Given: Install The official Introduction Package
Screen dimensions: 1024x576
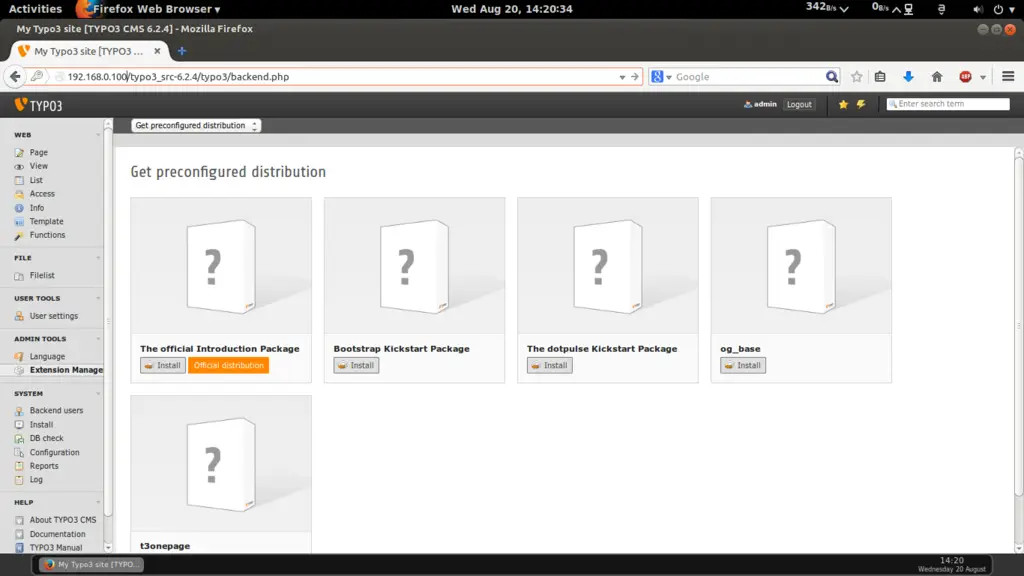Looking at the screenshot, I should (163, 366).
